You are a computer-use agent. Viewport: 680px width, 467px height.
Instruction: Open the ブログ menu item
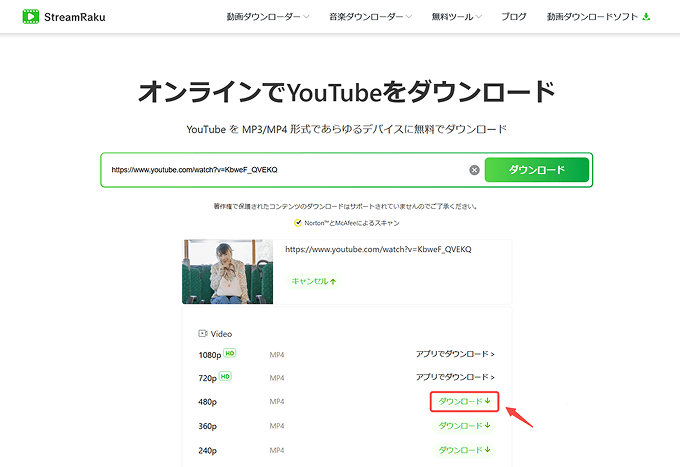pyautogui.click(x=513, y=17)
